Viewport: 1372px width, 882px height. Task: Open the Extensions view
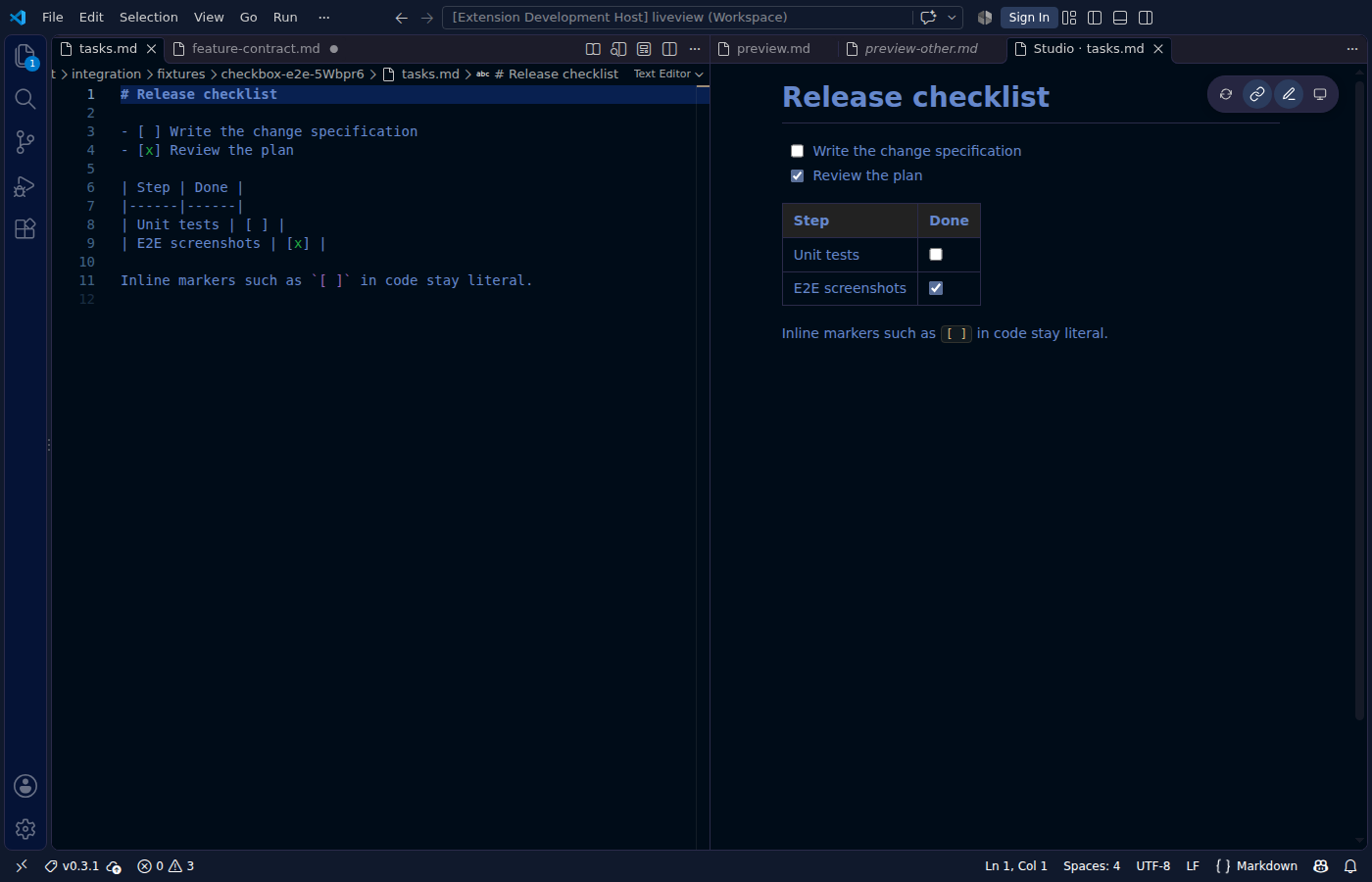[x=25, y=229]
